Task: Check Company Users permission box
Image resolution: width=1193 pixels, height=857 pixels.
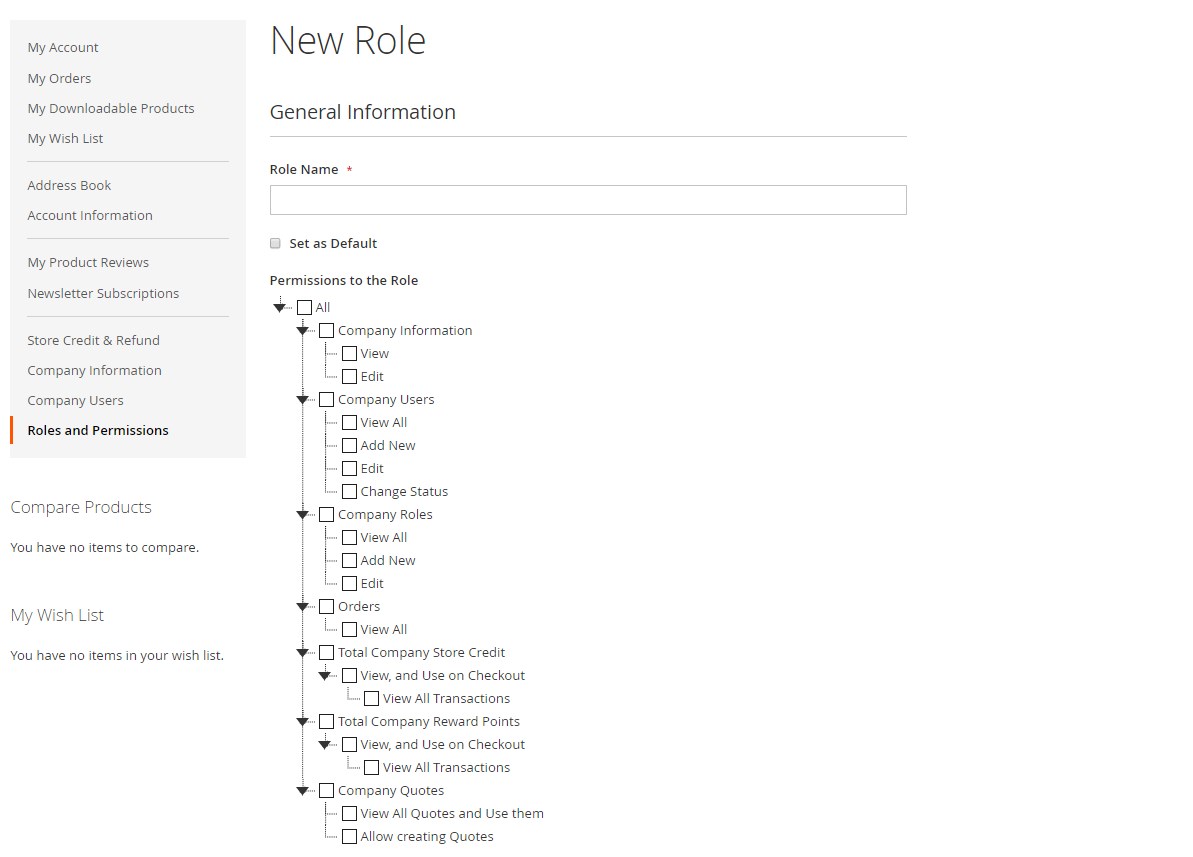Action: click(x=326, y=400)
